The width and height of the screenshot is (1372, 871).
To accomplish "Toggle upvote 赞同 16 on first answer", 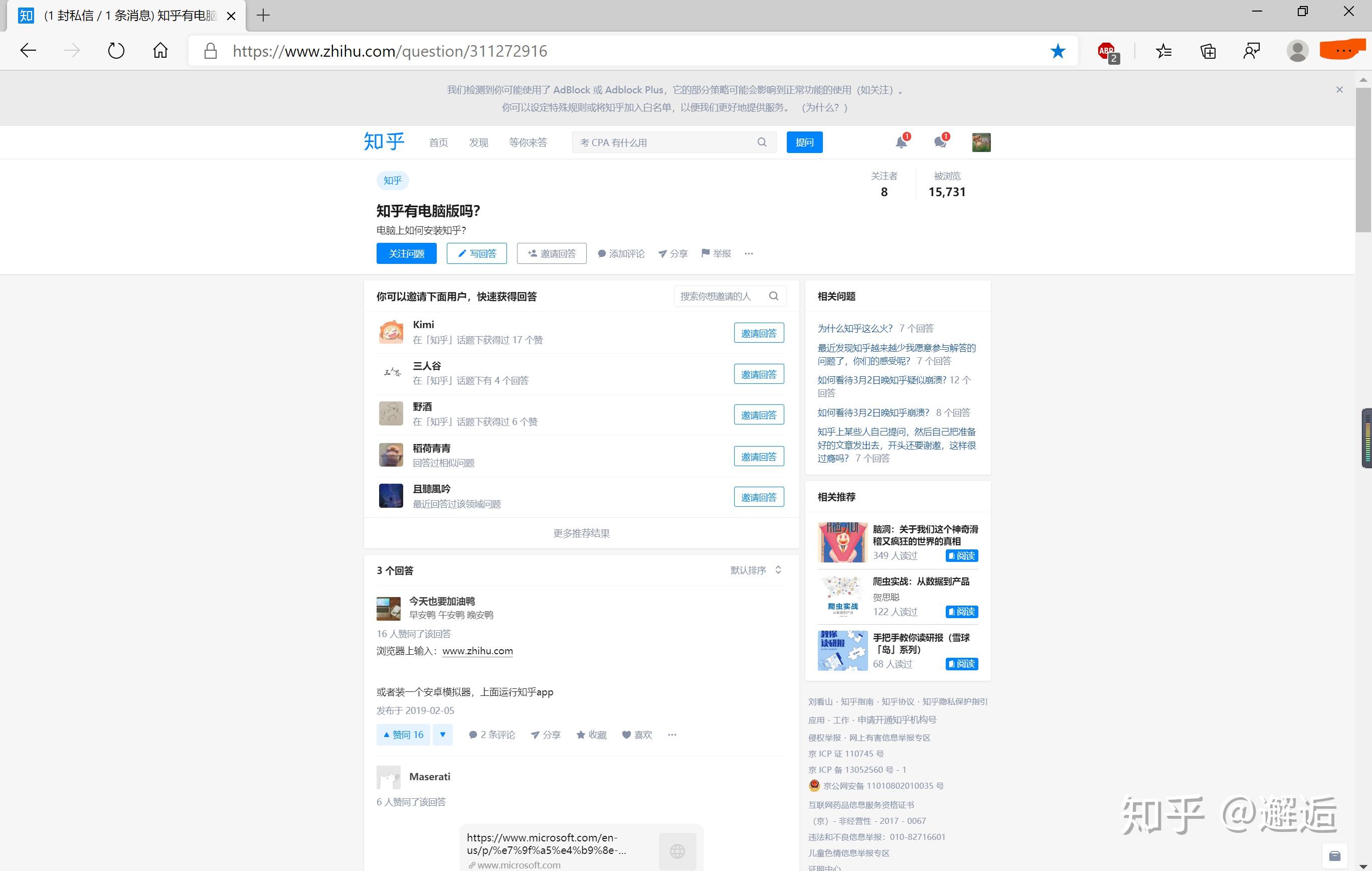I will pos(404,735).
